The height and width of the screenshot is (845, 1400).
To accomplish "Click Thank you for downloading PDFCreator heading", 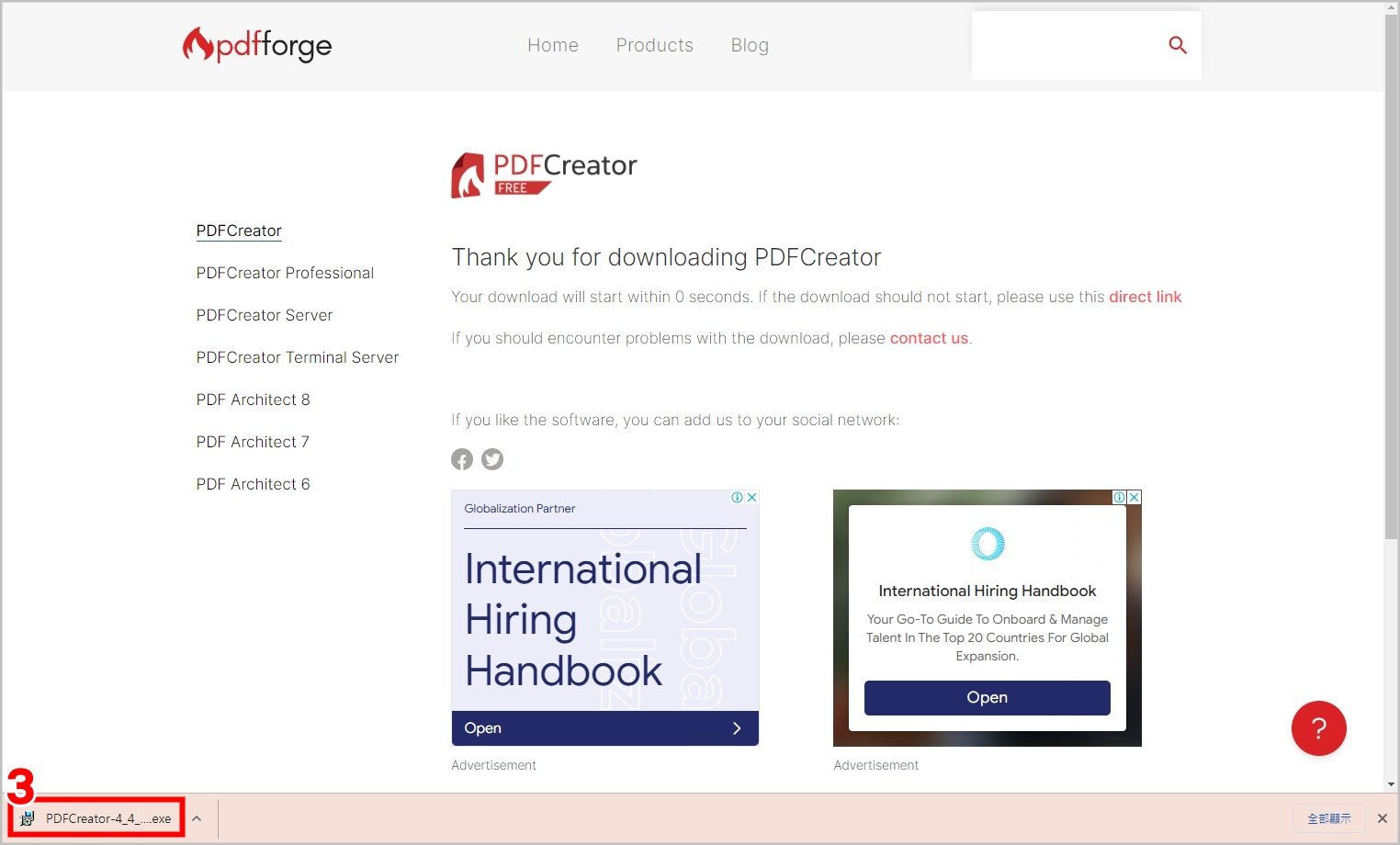I will (x=666, y=257).
